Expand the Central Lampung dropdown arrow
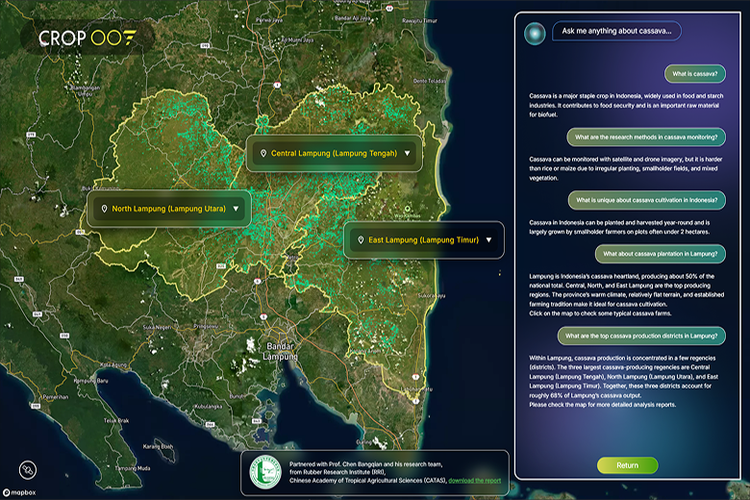Image resolution: width=750 pixels, height=500 pixels. click(408, 153)
